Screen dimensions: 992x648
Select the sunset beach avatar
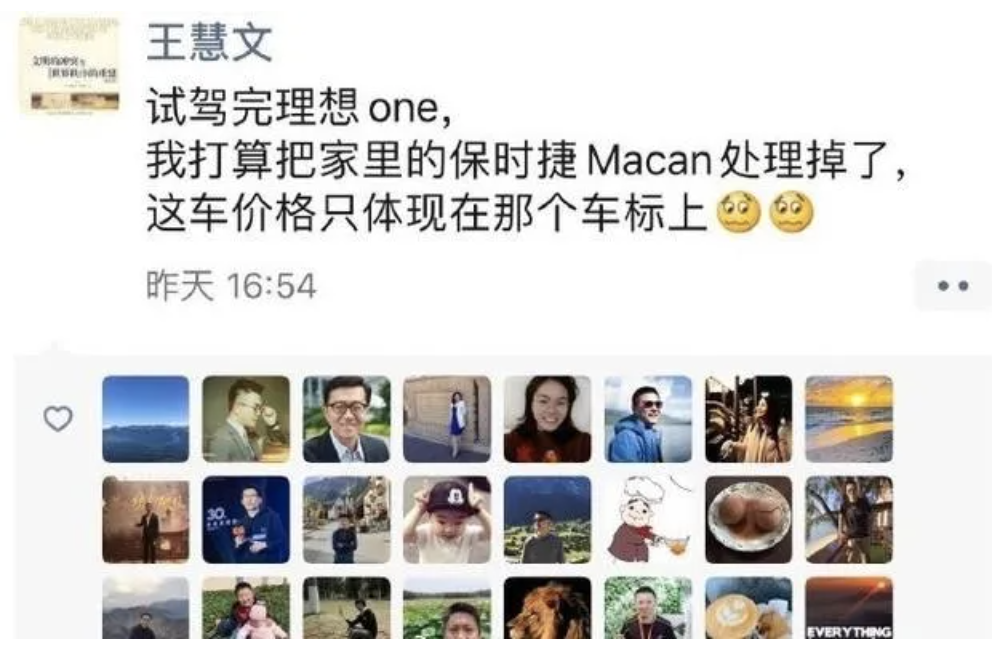click(849, 419)
